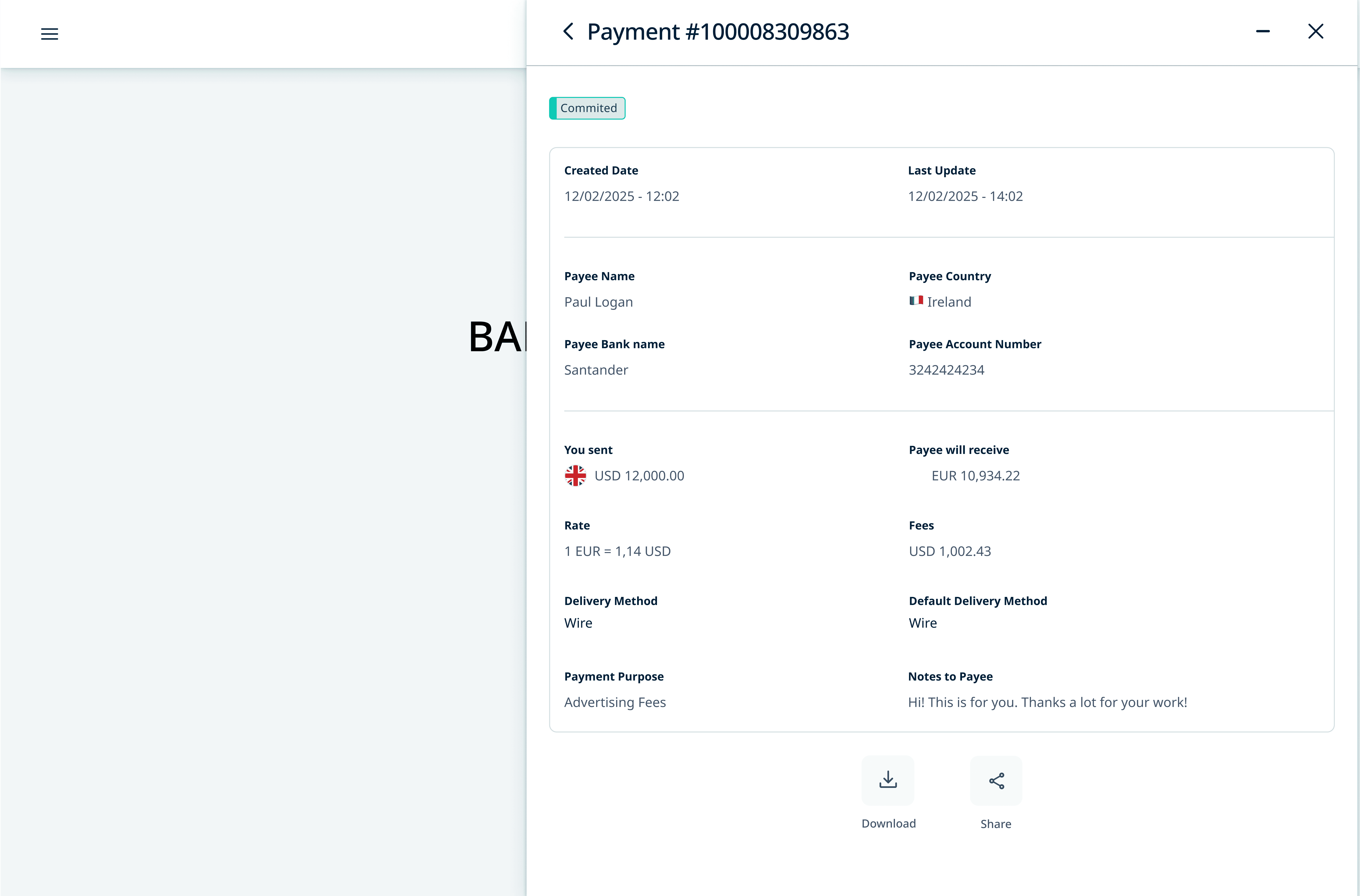Expand the Payment Purpose section
Screen dimensions: 1360x896
pyautogui.click(x=614, y=676)
